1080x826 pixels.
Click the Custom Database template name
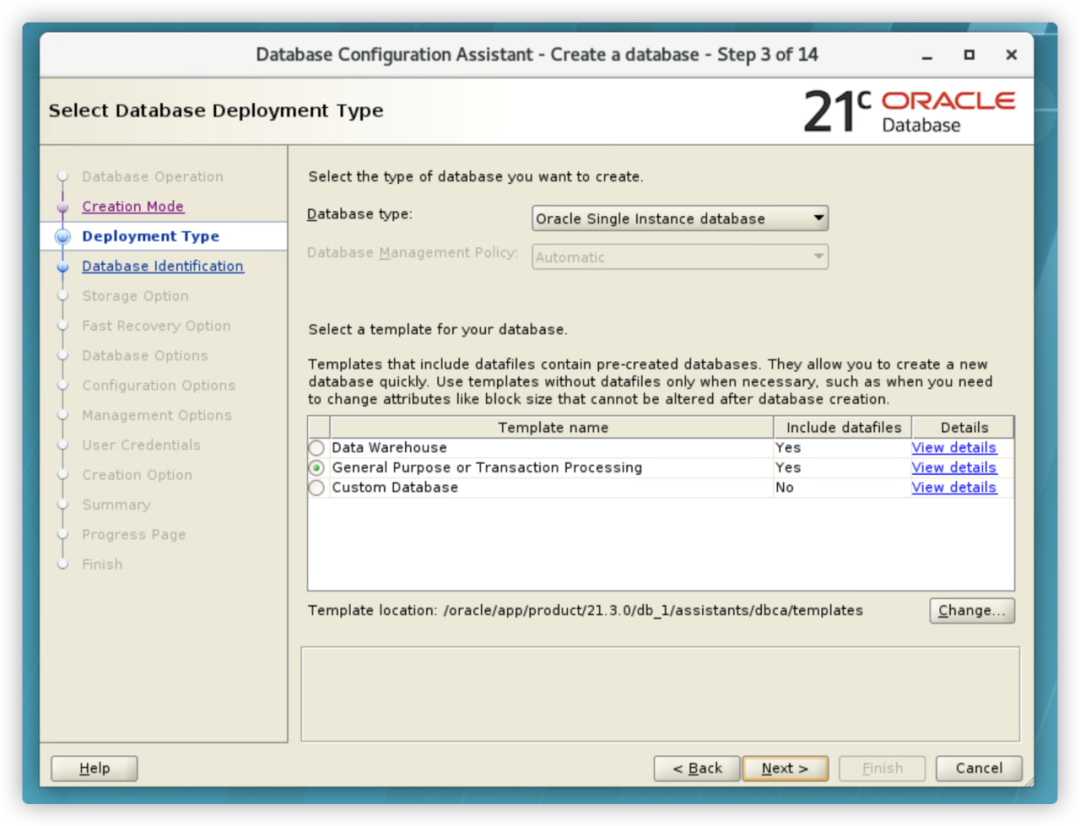(395, 488)
